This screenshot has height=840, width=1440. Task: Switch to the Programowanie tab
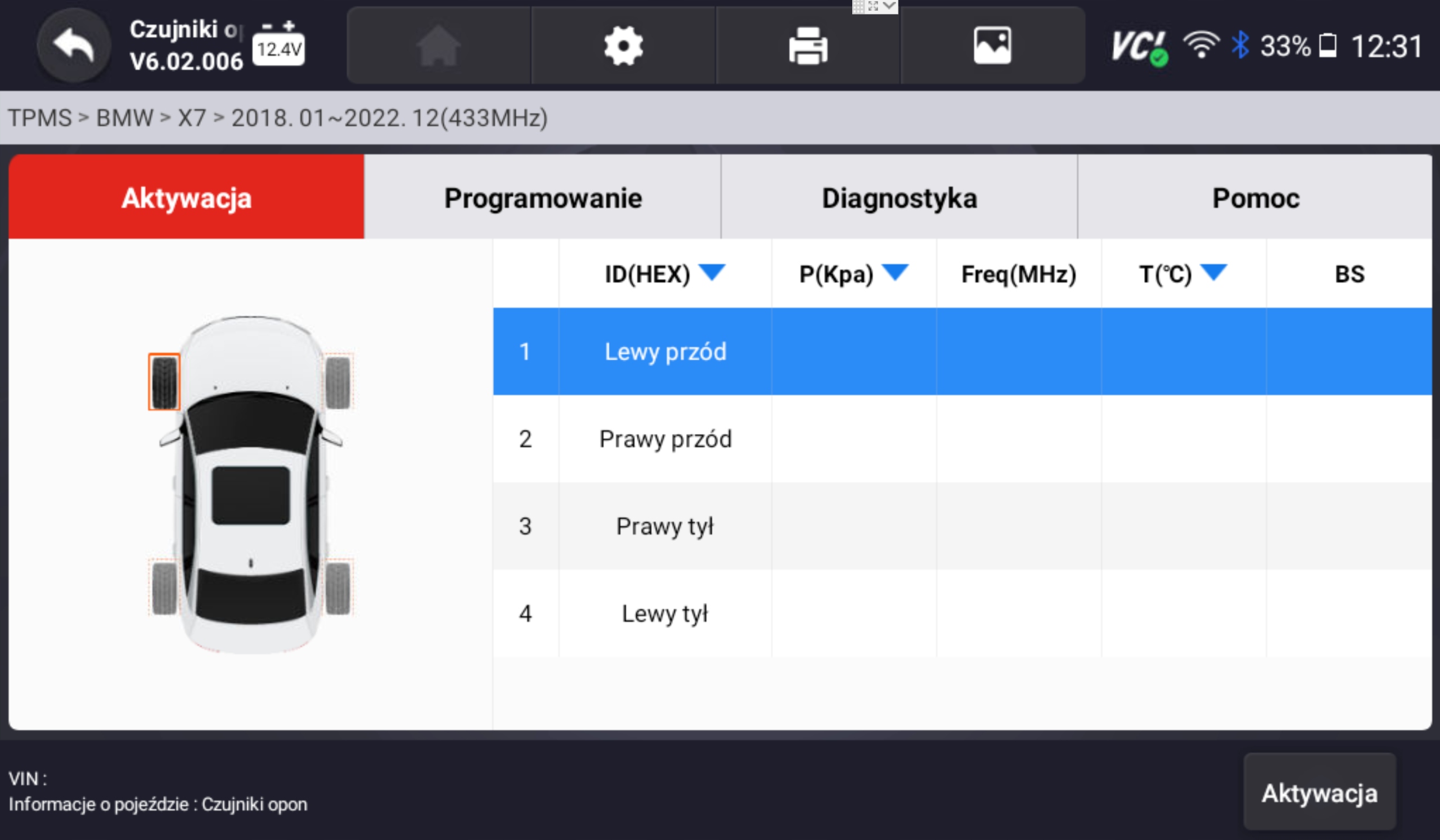[x=542, y=197]
